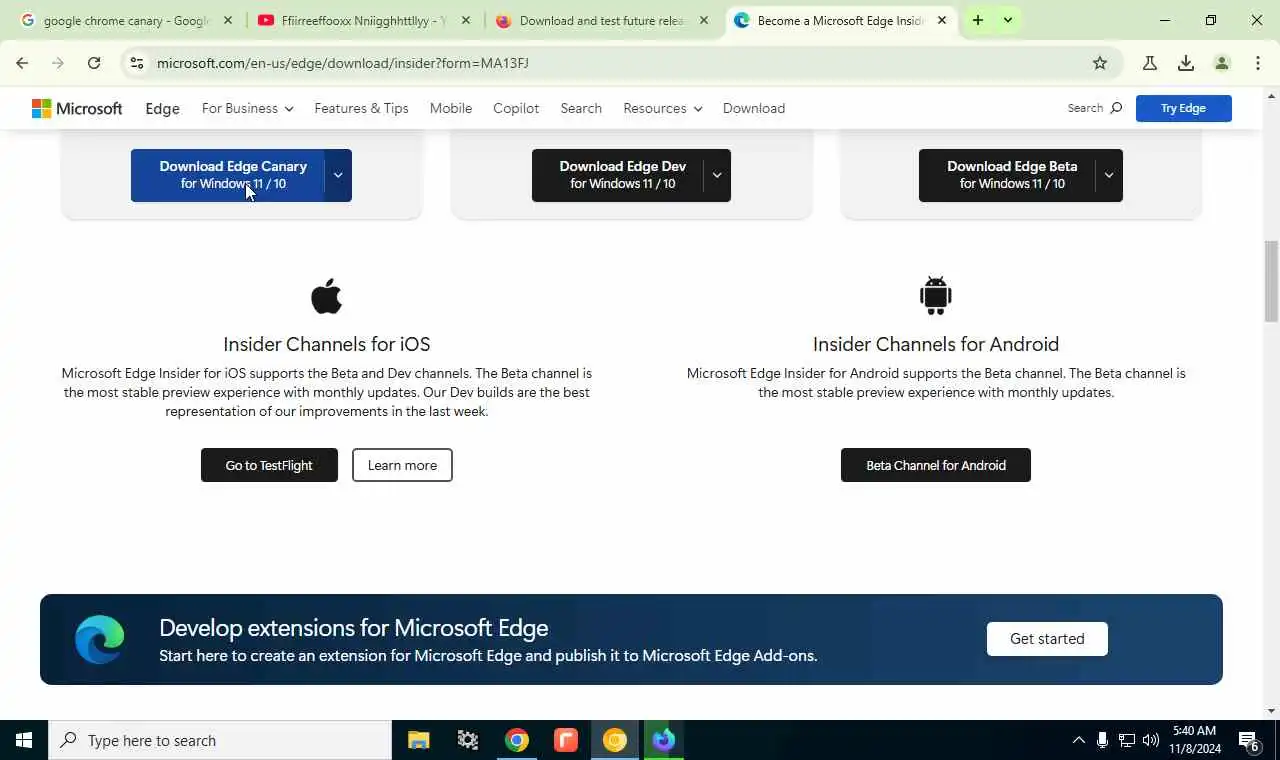1280x760 pixels.
Task: Click Go to TestFlight button
Action: tap(269, 465)
